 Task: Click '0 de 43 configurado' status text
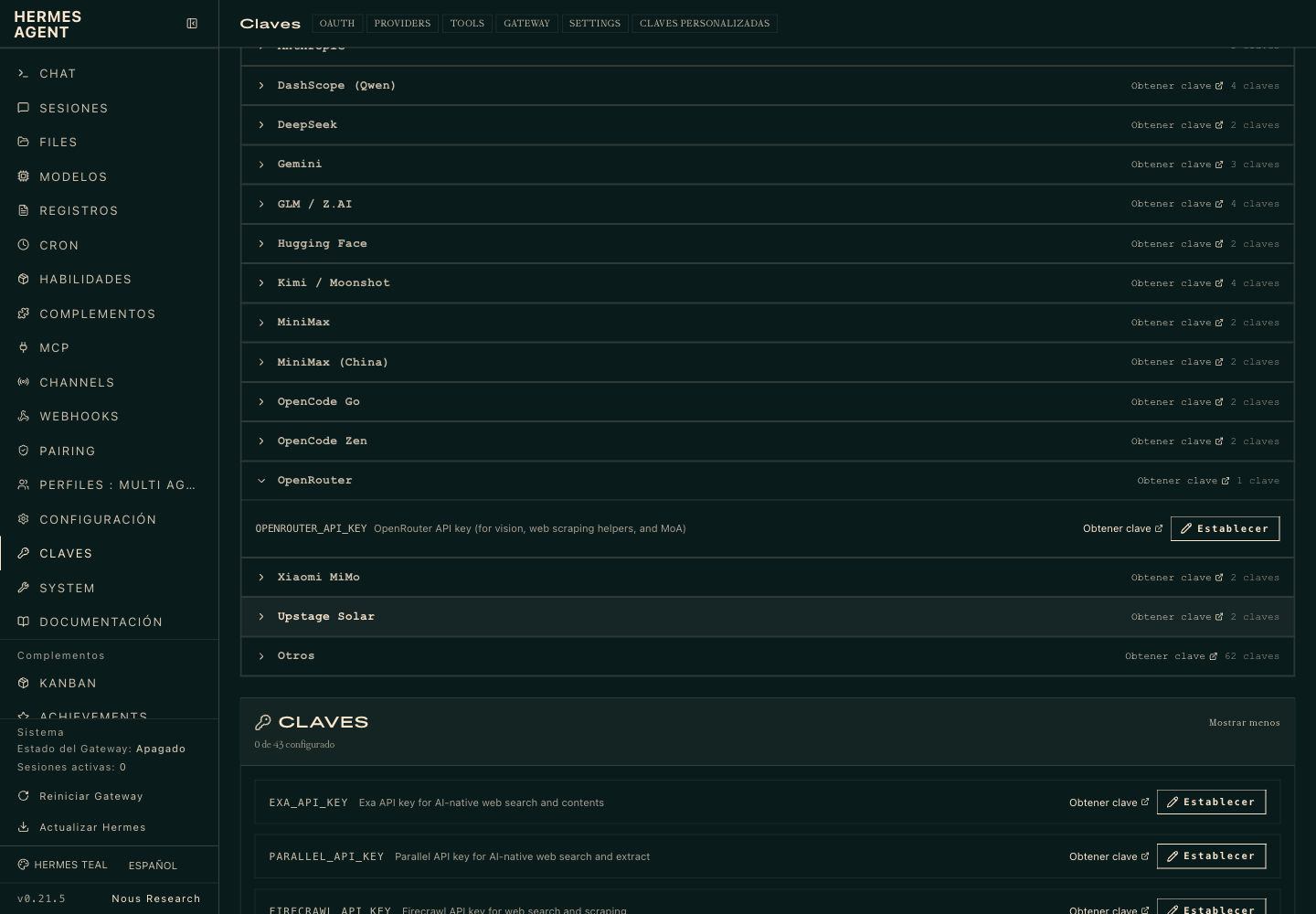[x=294, y=745]
